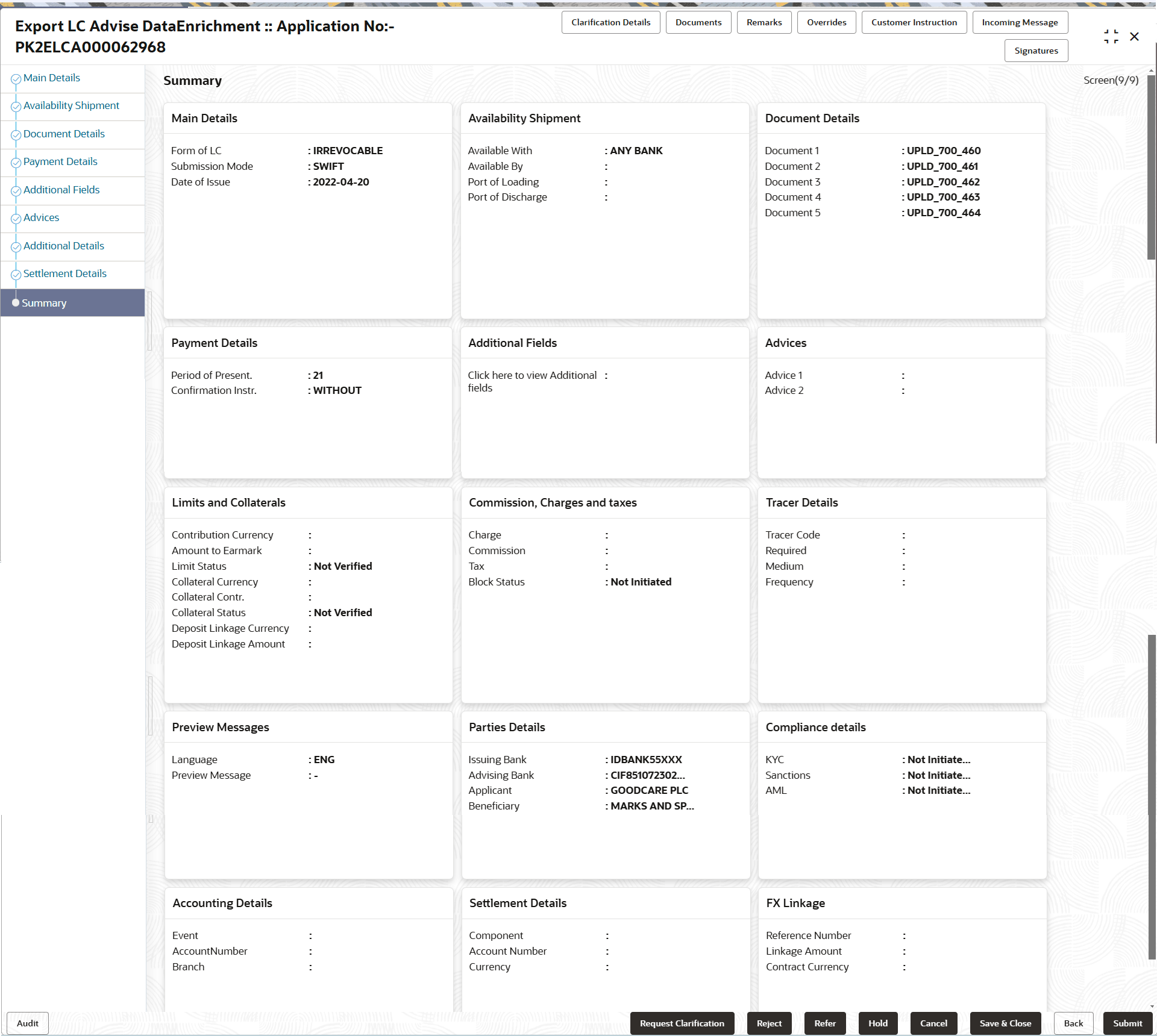
Task: View the Incoming Message
Action: coord(1020,22)
